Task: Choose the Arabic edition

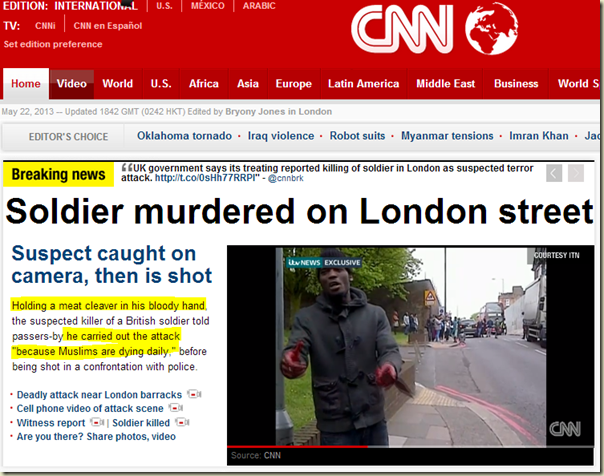Action: (259, 6)
